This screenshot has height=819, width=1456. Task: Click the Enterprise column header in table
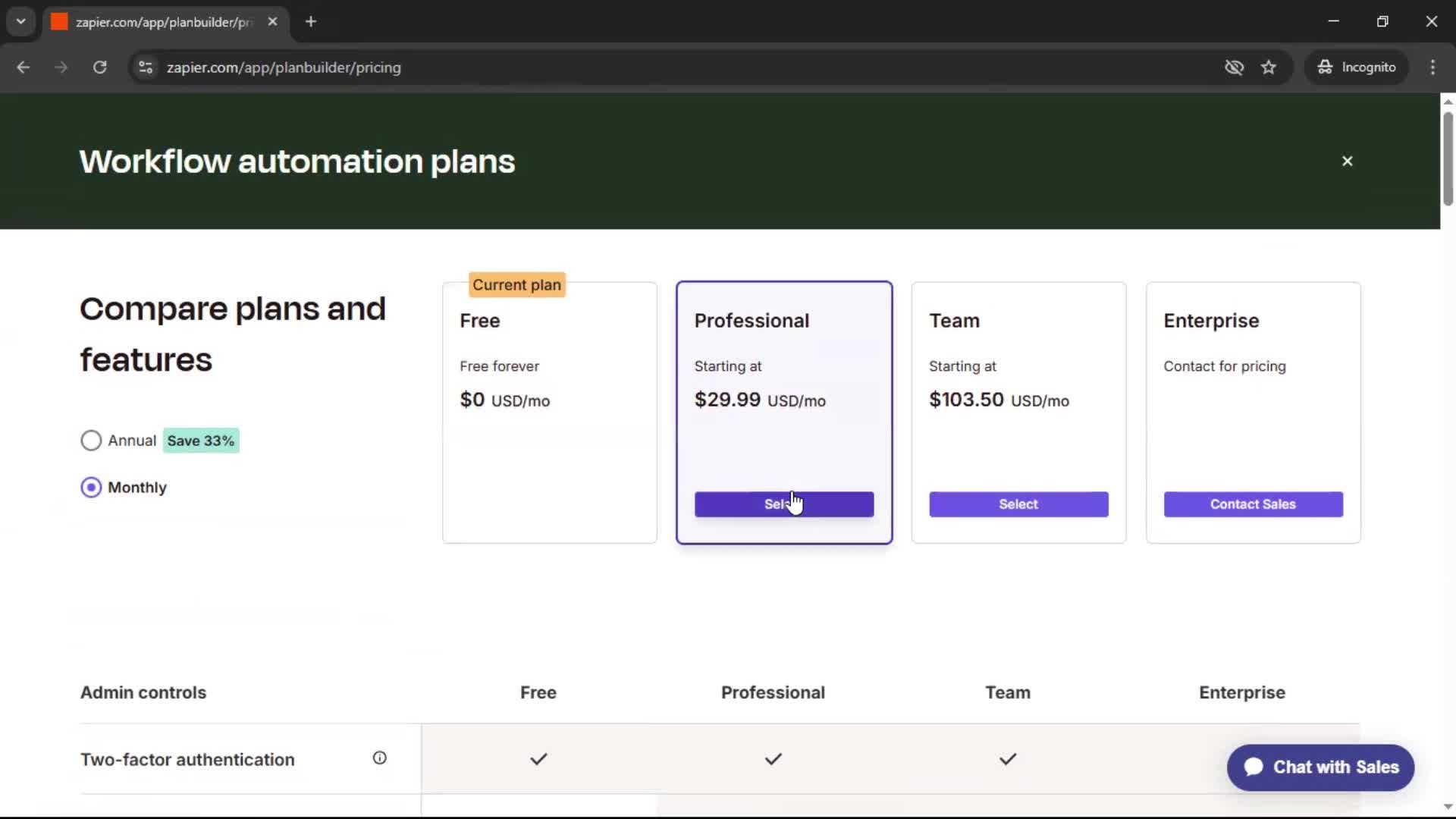(x=1241, y=692)
